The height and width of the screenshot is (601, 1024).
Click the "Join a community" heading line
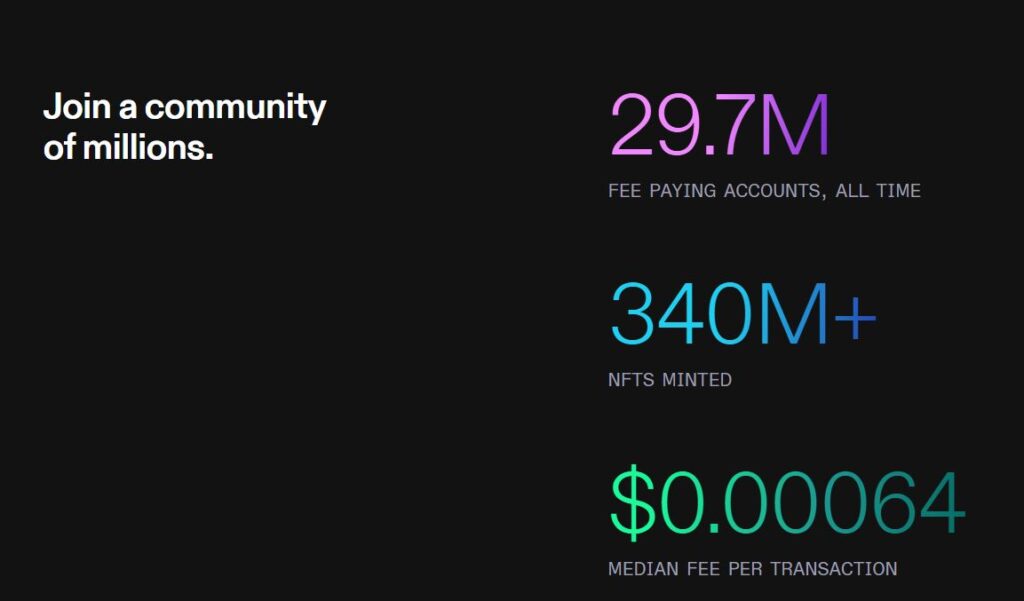[184, 107]
